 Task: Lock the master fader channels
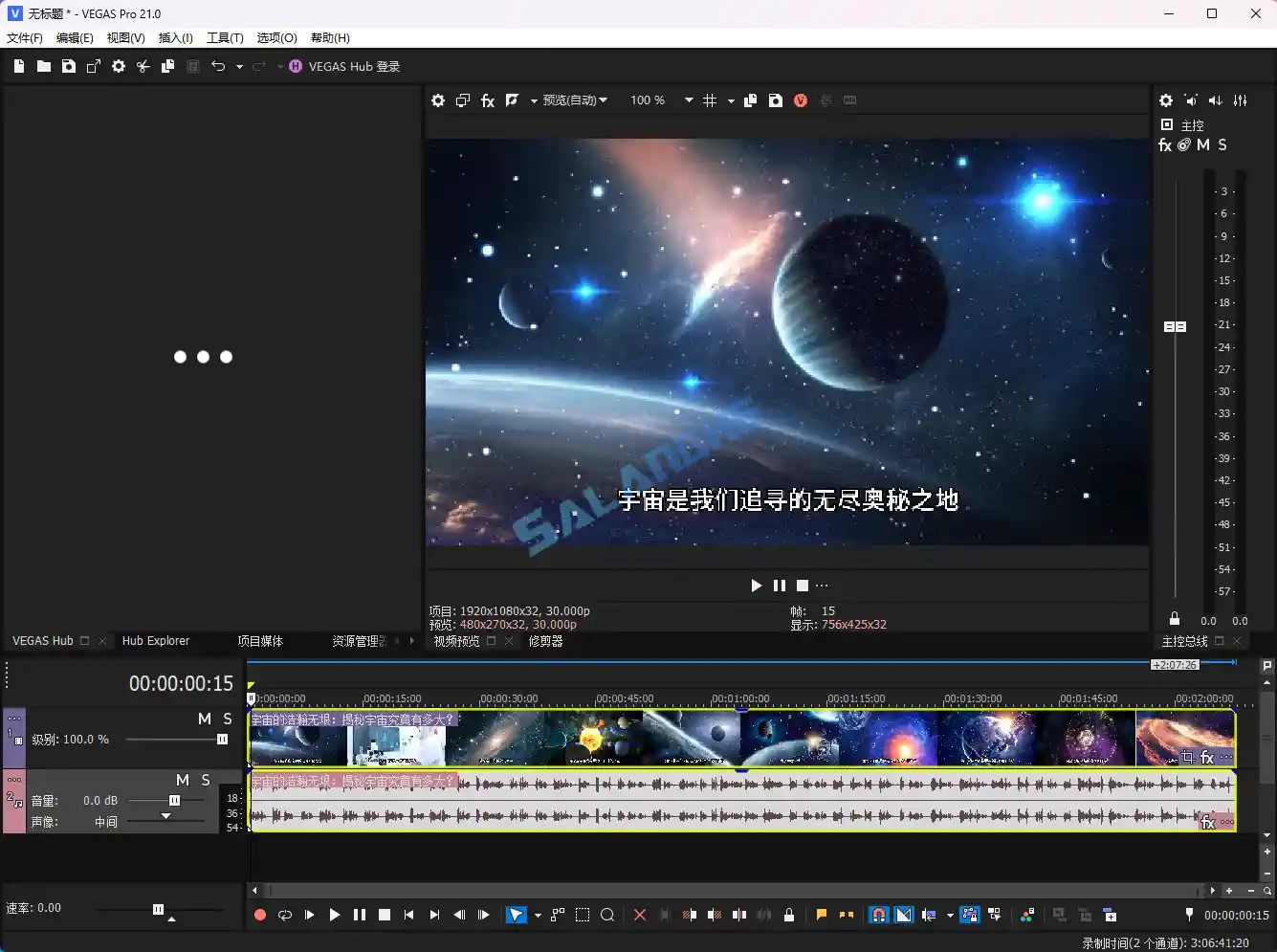tap(1175, 619)
